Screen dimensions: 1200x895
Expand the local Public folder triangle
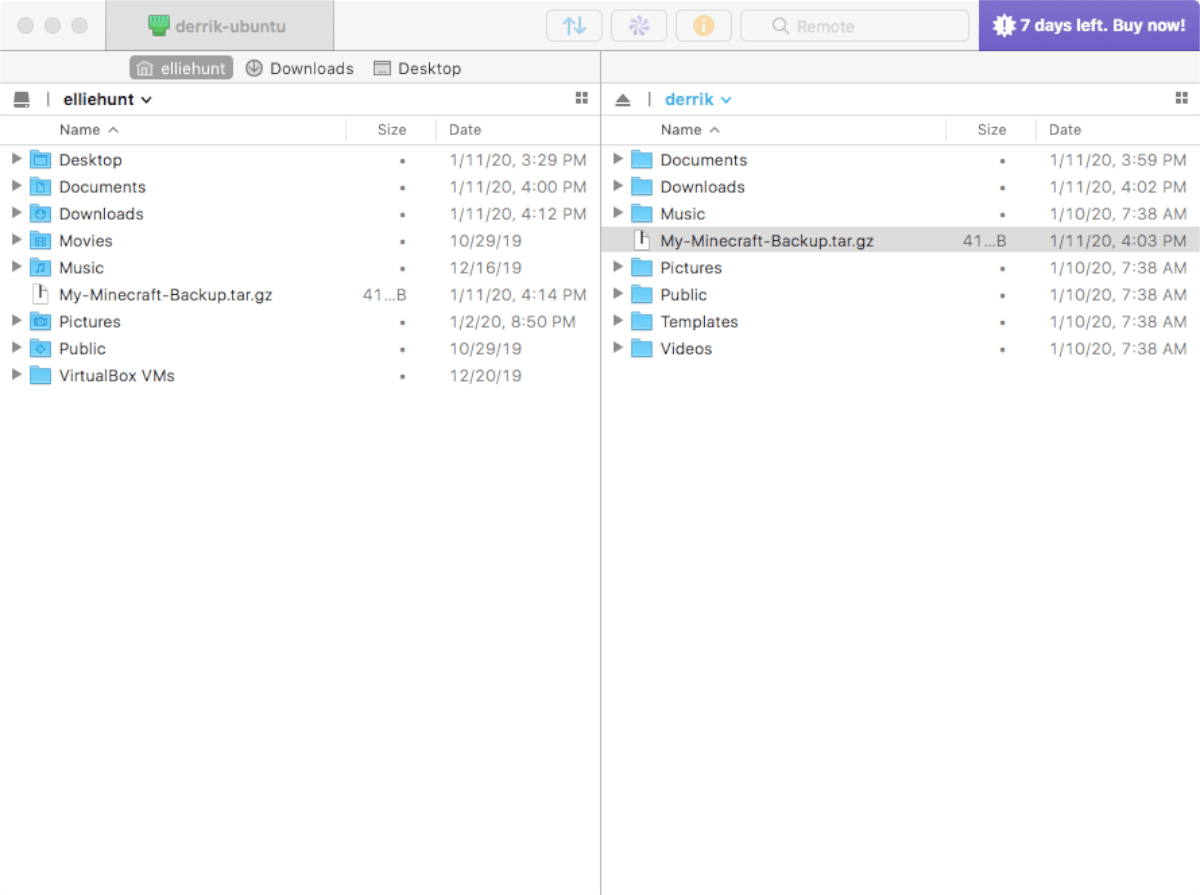16,348
